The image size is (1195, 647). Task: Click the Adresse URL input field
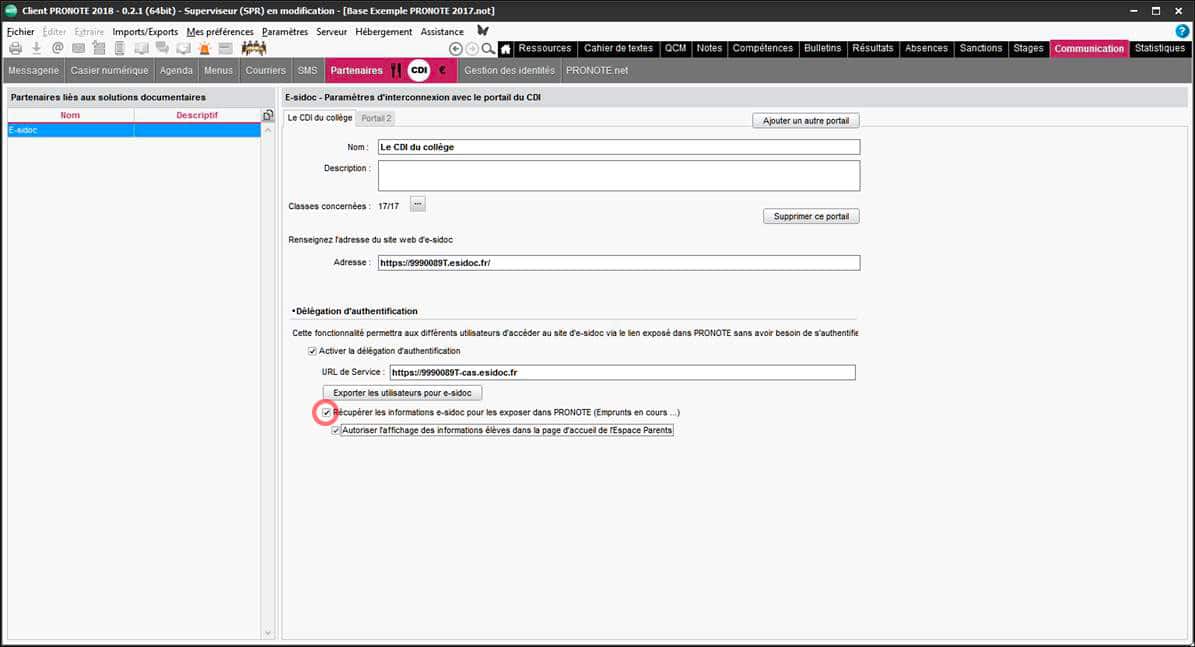(x=618, y=263)
